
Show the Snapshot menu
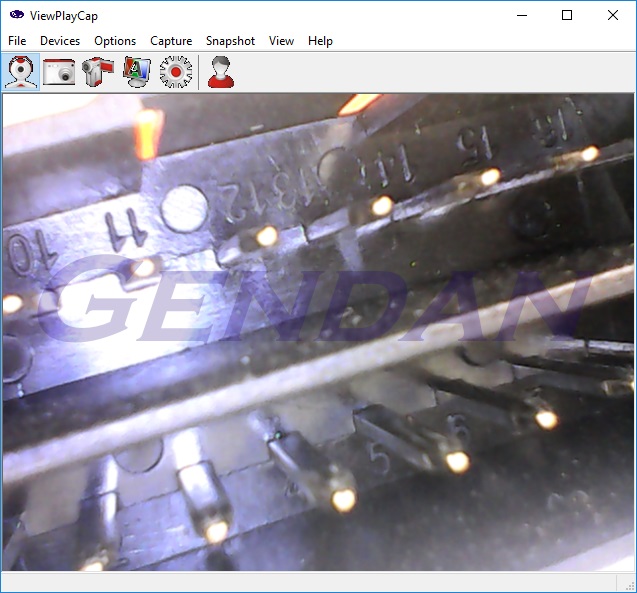click(x=230, y=41)
